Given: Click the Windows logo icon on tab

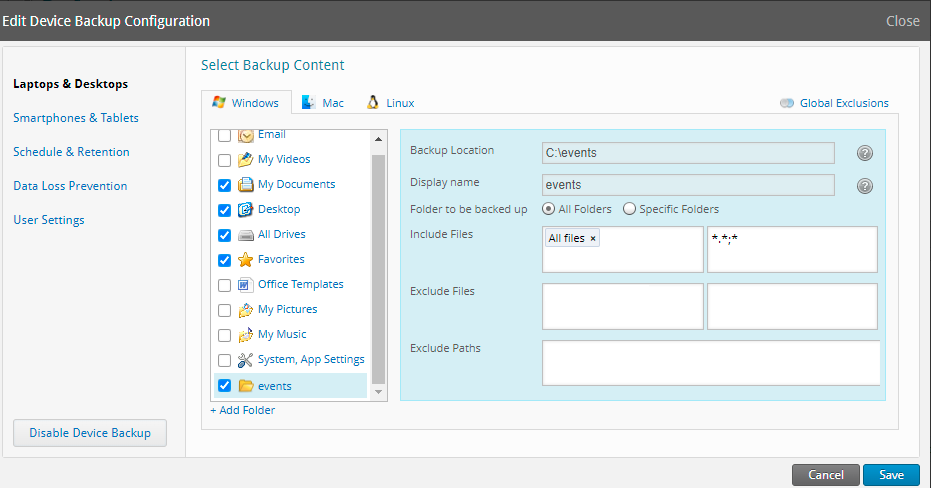Looking at the screenshot, I should tap(219, 102).
